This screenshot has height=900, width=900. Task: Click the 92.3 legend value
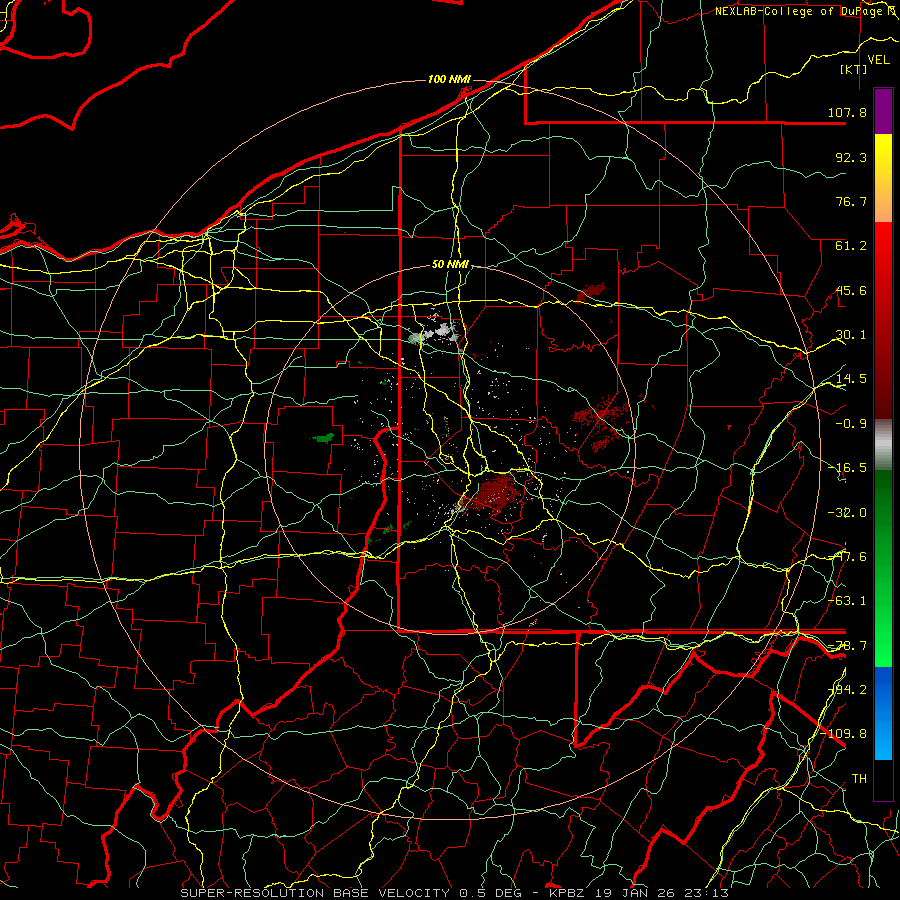[x=851, y=157]
